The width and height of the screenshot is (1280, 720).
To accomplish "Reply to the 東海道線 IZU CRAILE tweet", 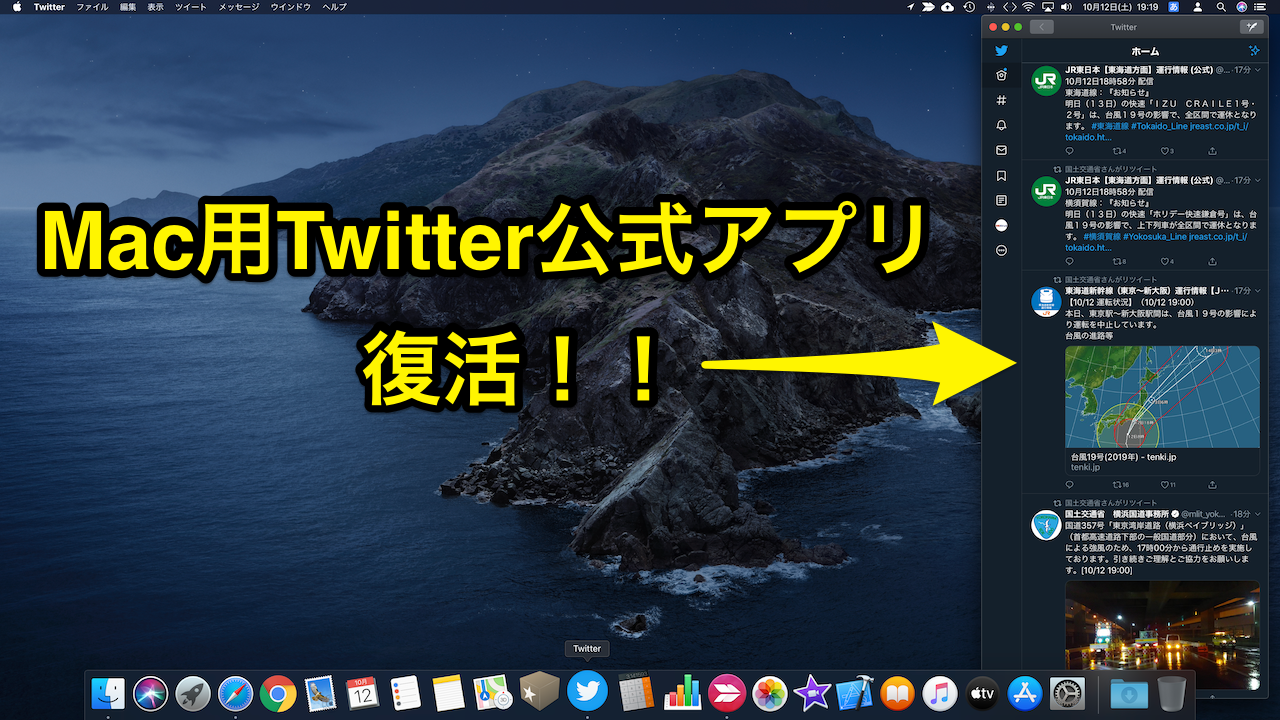I will click(x=1070, y=151).
